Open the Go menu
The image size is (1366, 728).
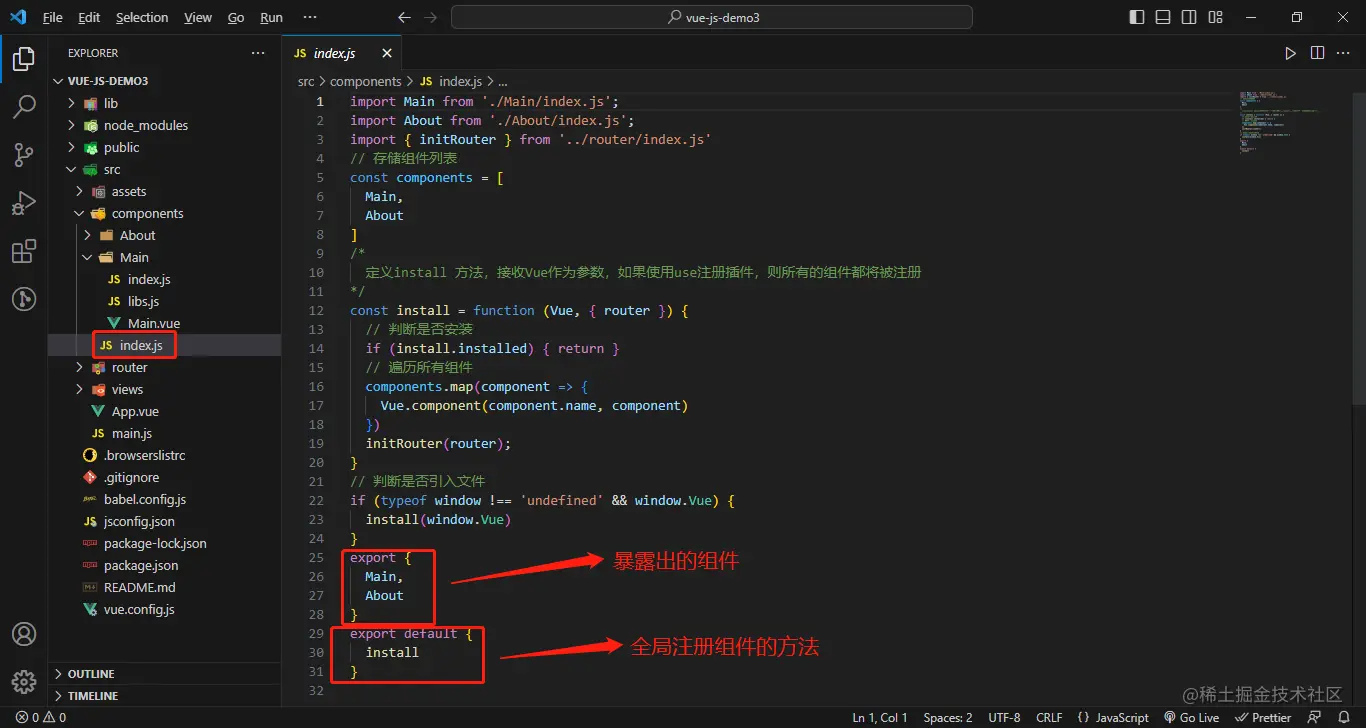(x=236, y=17)
